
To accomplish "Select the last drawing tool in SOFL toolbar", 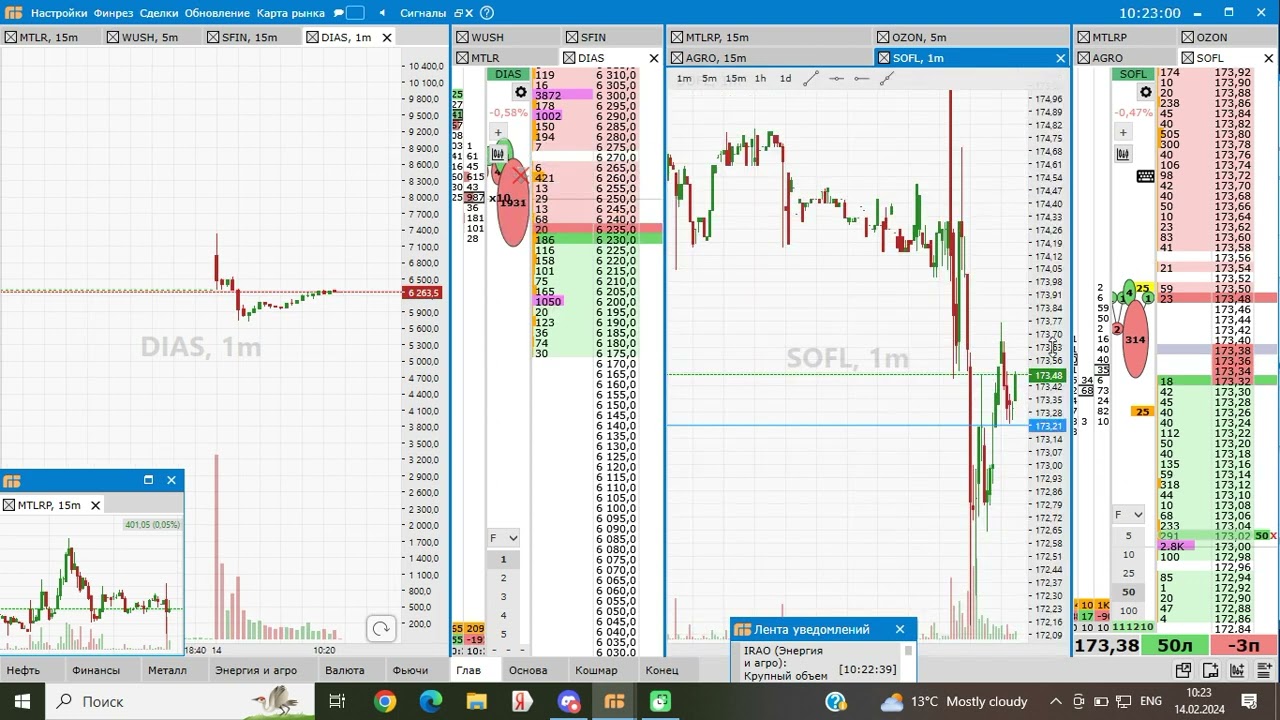I will 886,78.
